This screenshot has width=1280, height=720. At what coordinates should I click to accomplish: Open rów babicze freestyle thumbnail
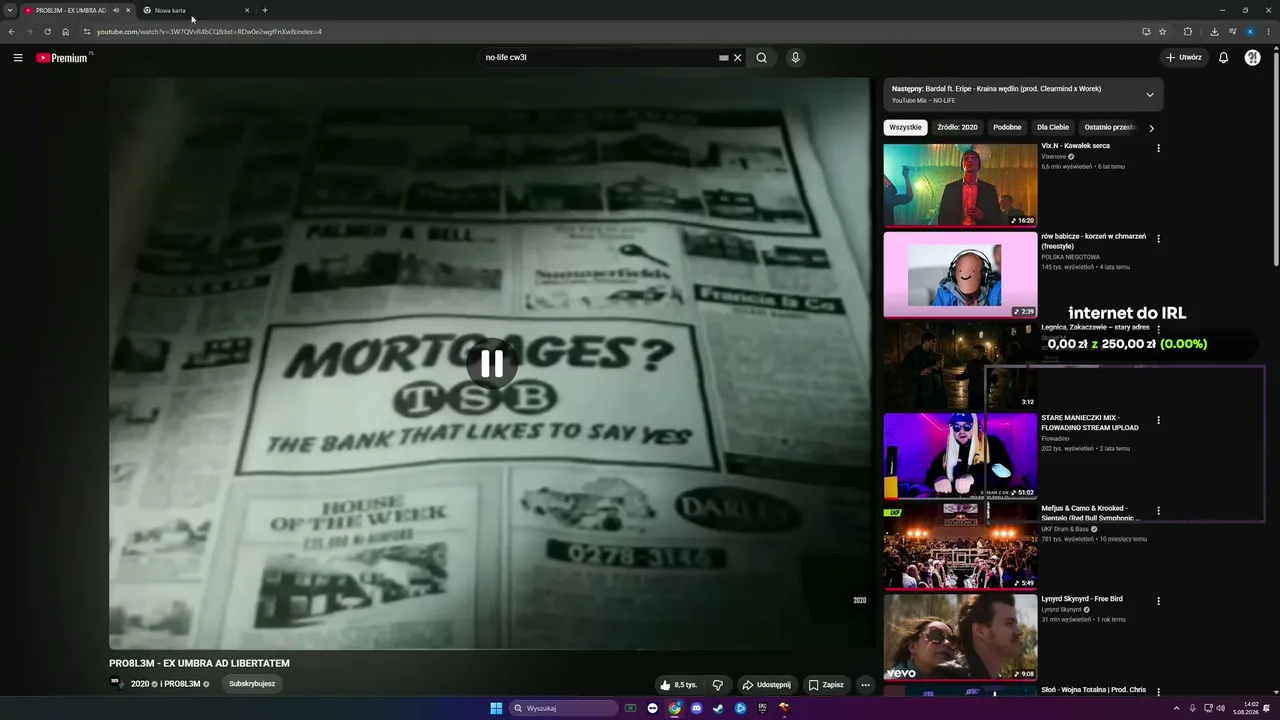960,274
